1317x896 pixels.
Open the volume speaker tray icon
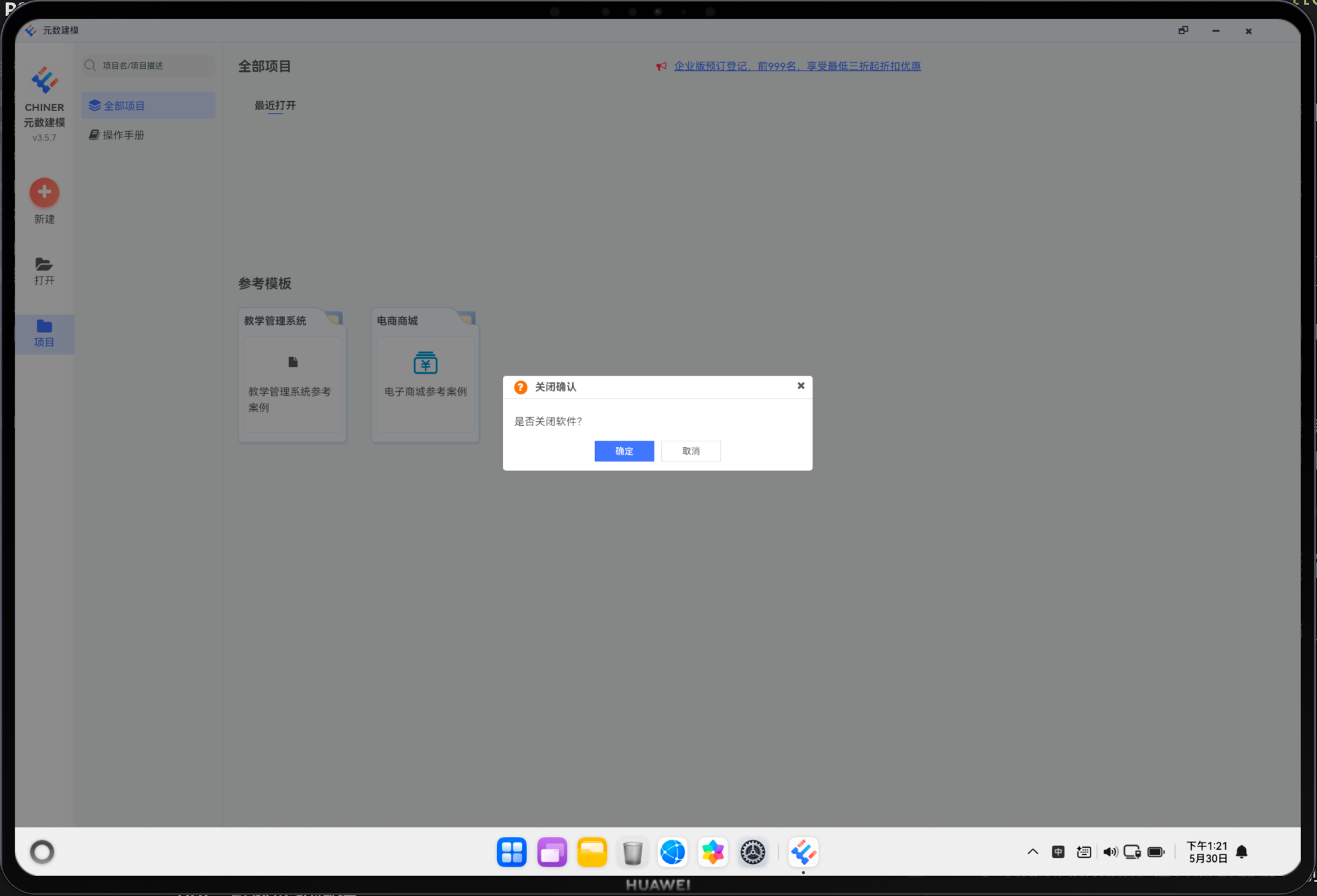click(x=1110, y=852)
